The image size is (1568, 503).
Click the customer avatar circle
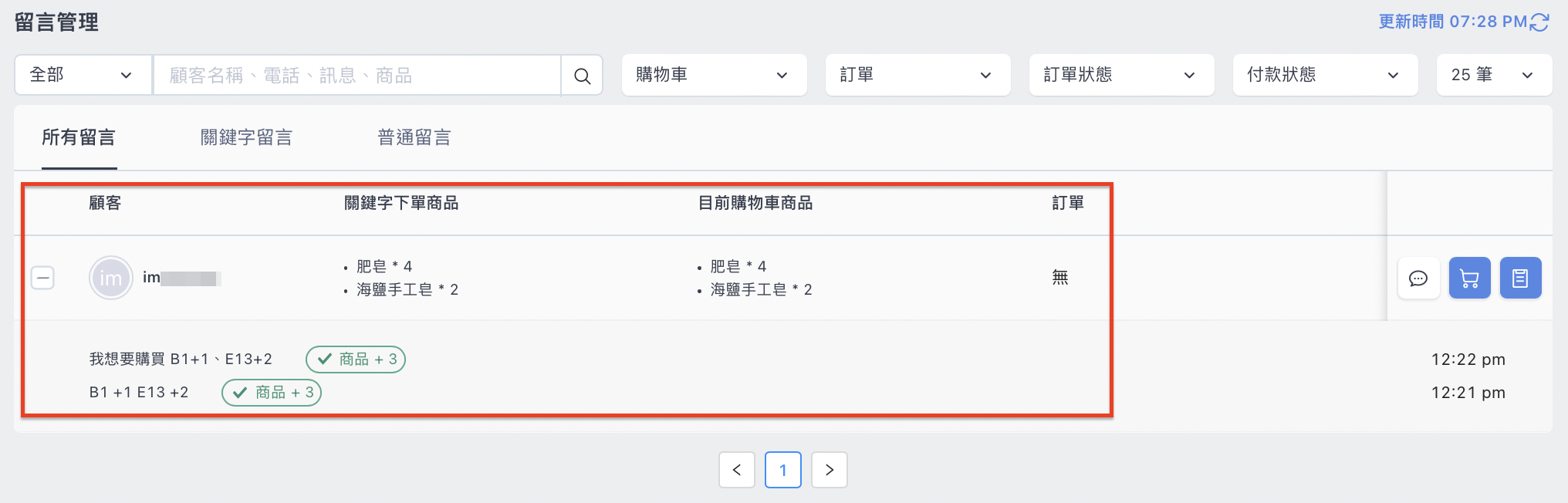111,278
